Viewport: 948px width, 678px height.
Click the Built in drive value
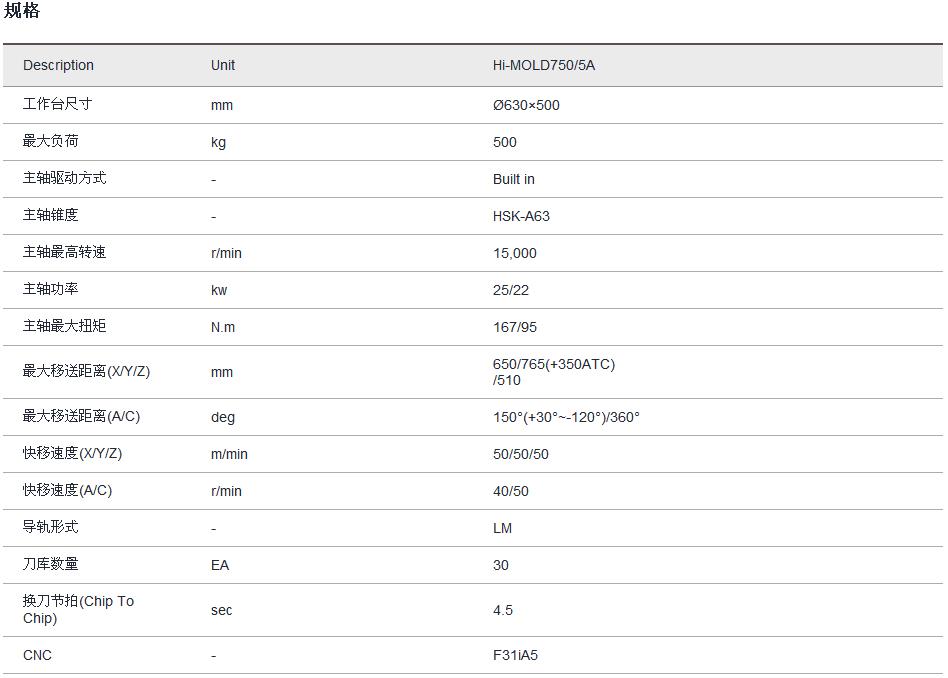click(x=513, y=179)
